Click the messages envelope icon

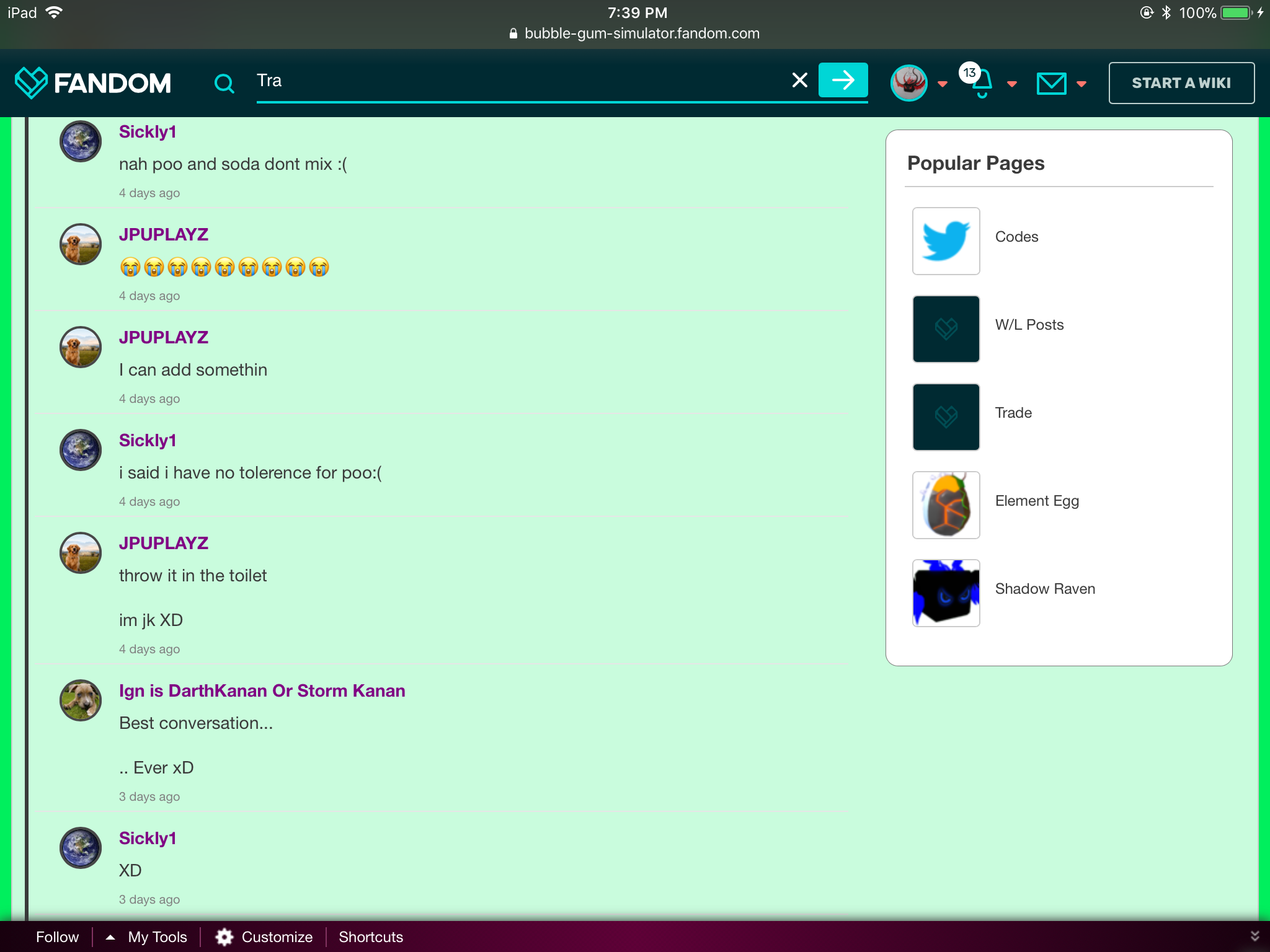pos(1052,82)
